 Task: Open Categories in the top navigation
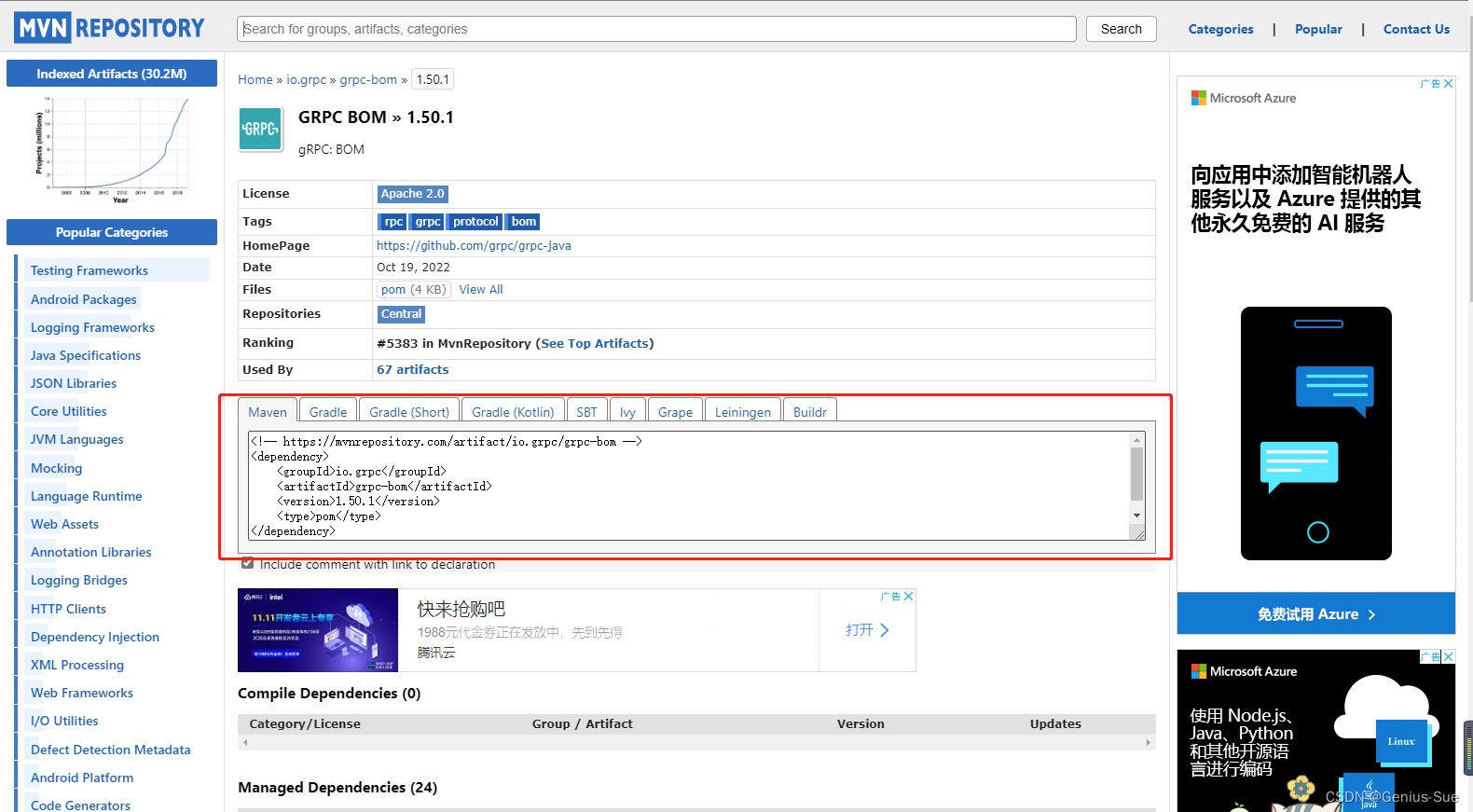click(x=1220, y=29)
